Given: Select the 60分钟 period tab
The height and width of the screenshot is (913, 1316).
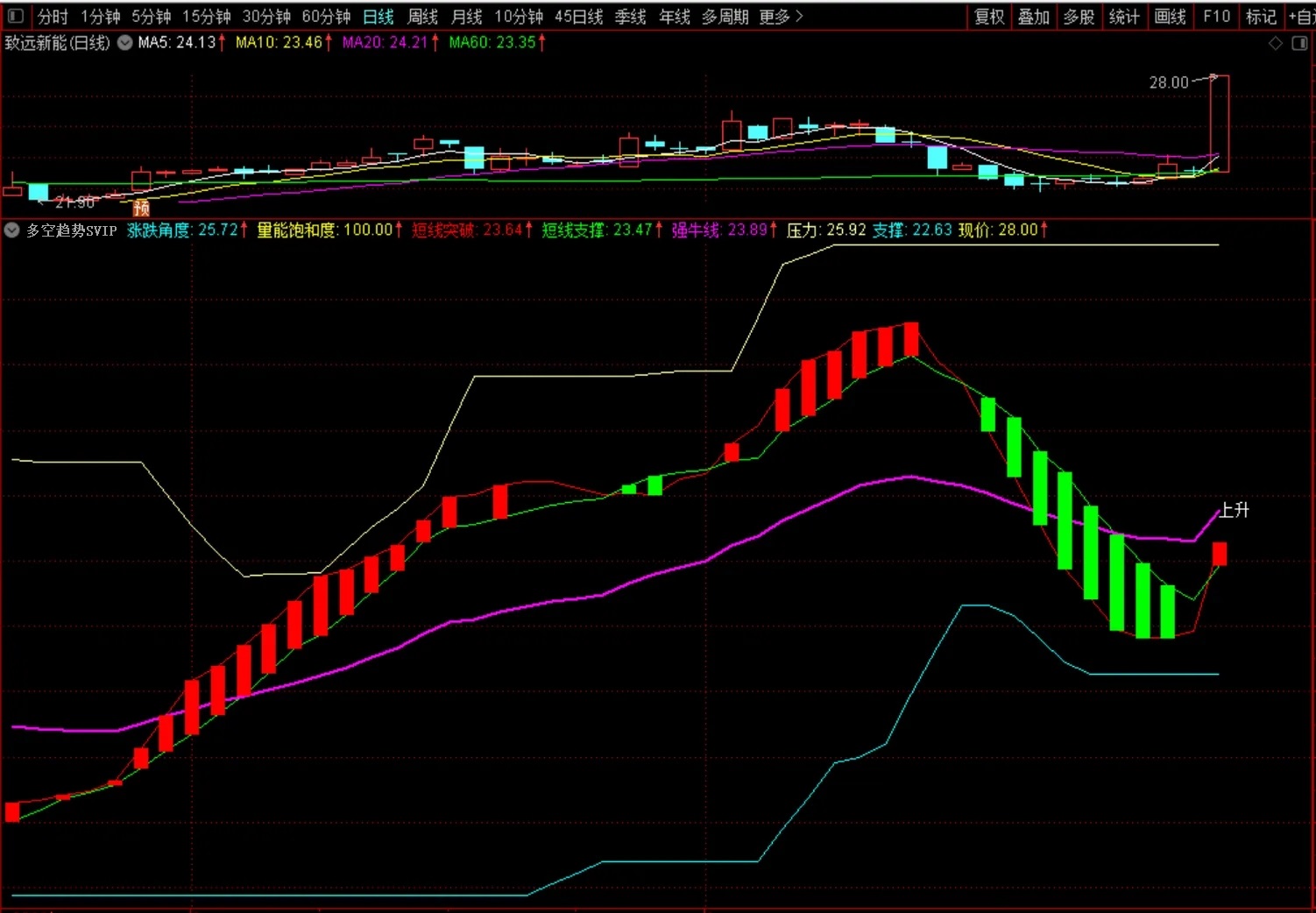Looking at the screenshot, I should tap(326, 17).
